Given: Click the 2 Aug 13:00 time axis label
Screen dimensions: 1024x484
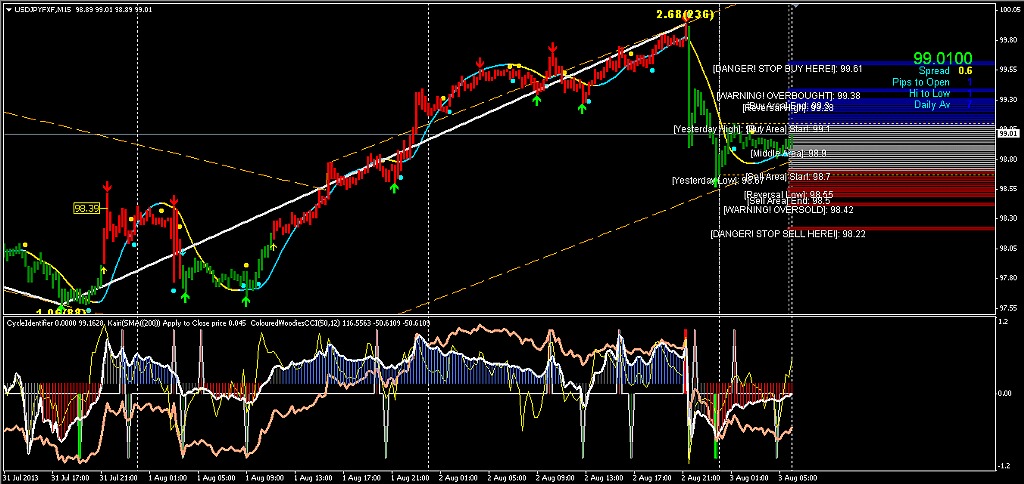Looking at the screenshot, I should pos(605,477).
